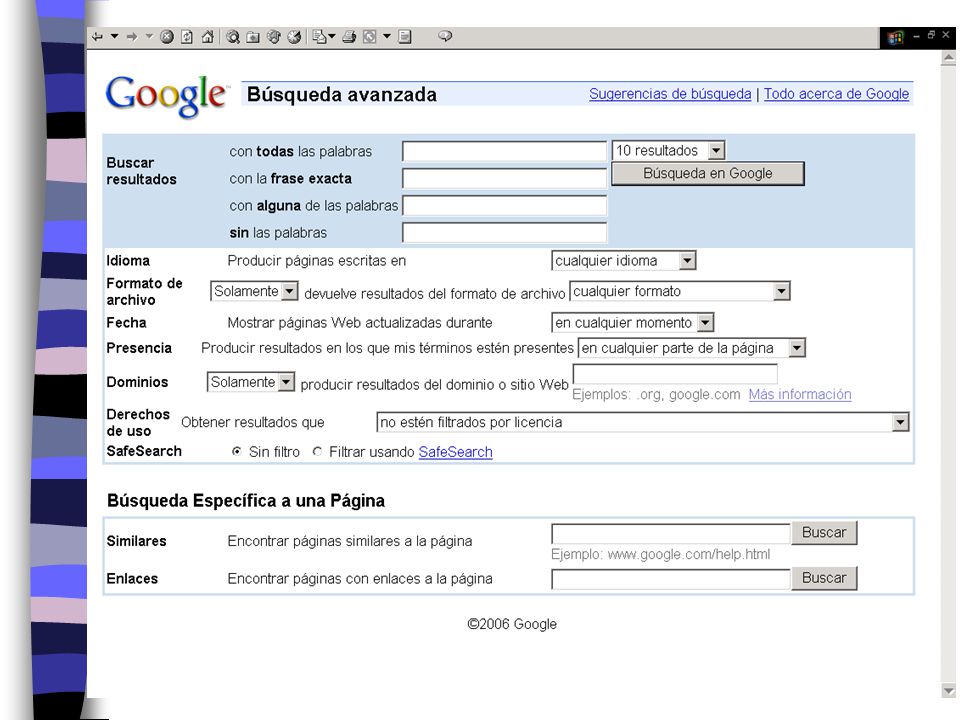Click the Mail toolbar icon
The image size is (960, 720).
click(319, 37)
